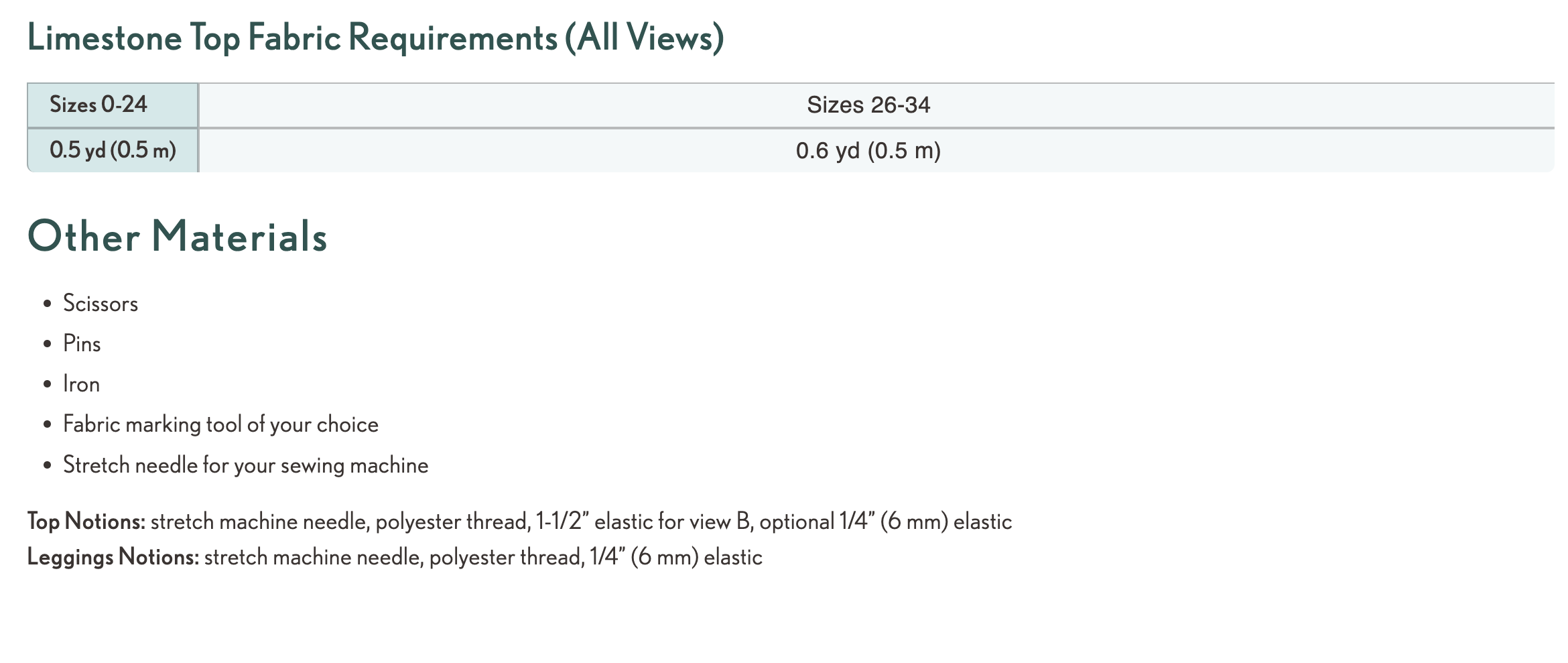Click Fabric marking tool of your choice

tap(220, 424)
